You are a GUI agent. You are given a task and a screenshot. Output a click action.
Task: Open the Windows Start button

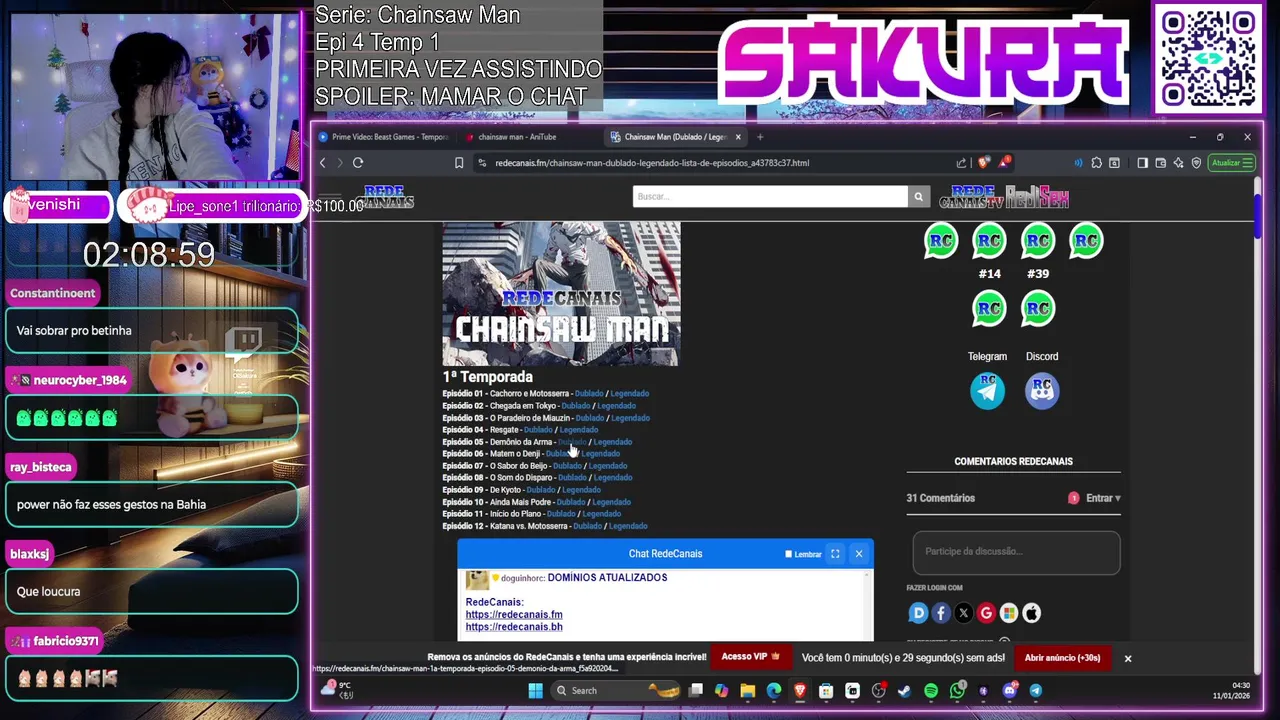click(x=535, y=690)
